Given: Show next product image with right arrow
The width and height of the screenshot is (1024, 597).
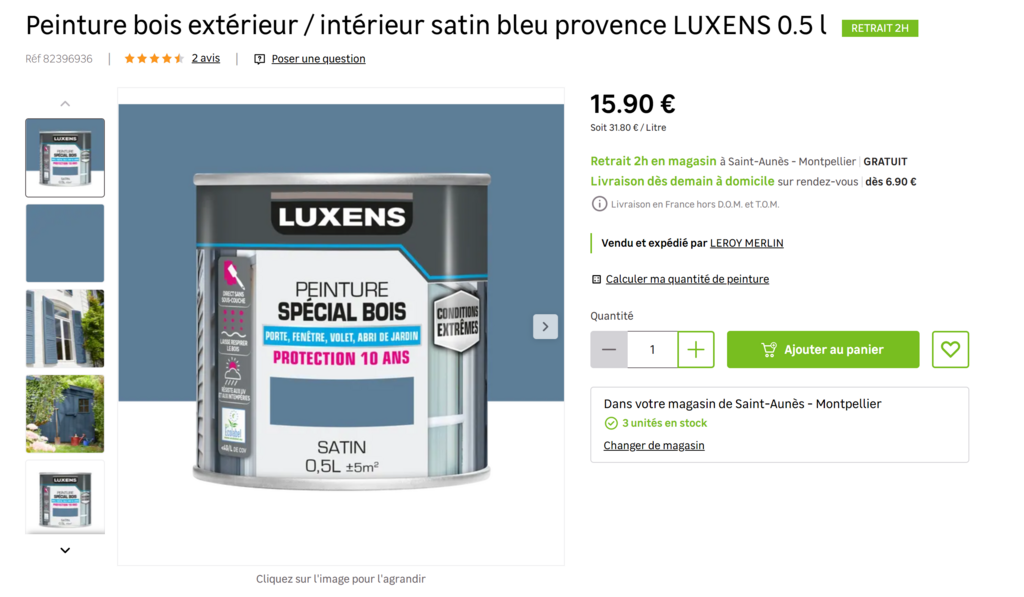Looking at the screenshot, I should click(x=545, y=327).
